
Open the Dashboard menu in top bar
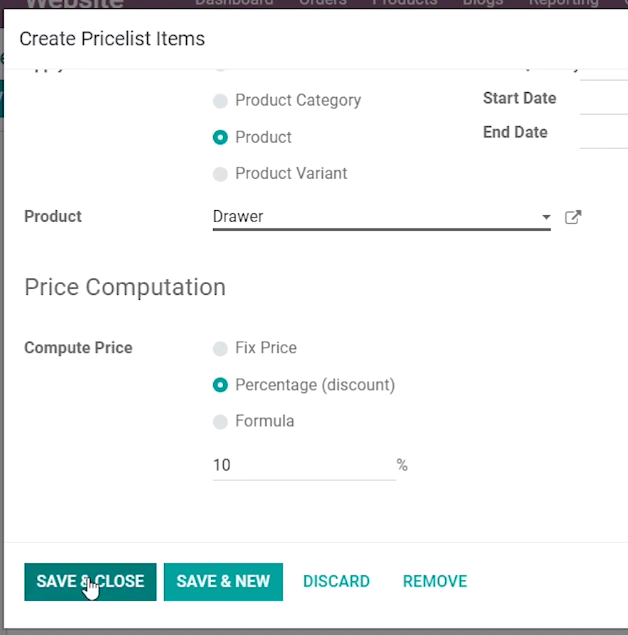pyautogui.click(x=234, y=2)
